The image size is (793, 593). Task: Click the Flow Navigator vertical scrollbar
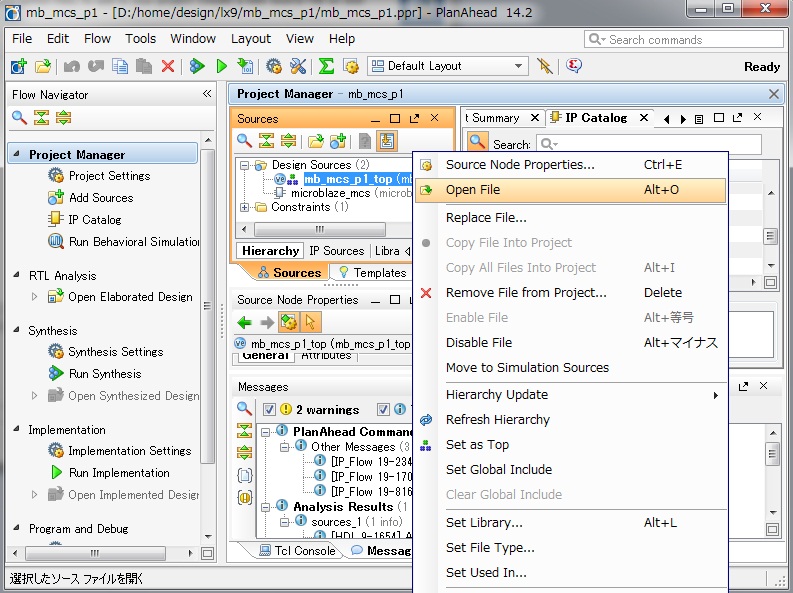click(x=208, y=306)
